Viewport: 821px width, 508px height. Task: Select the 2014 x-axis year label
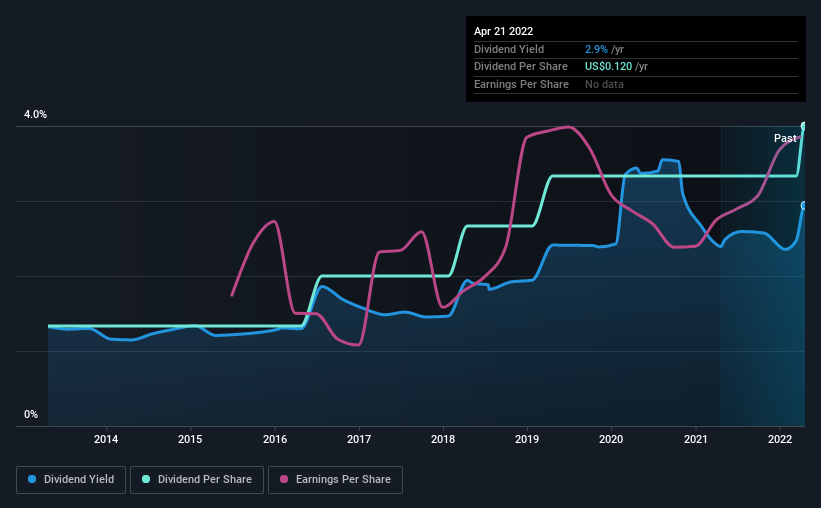click(x=106, y=439)
